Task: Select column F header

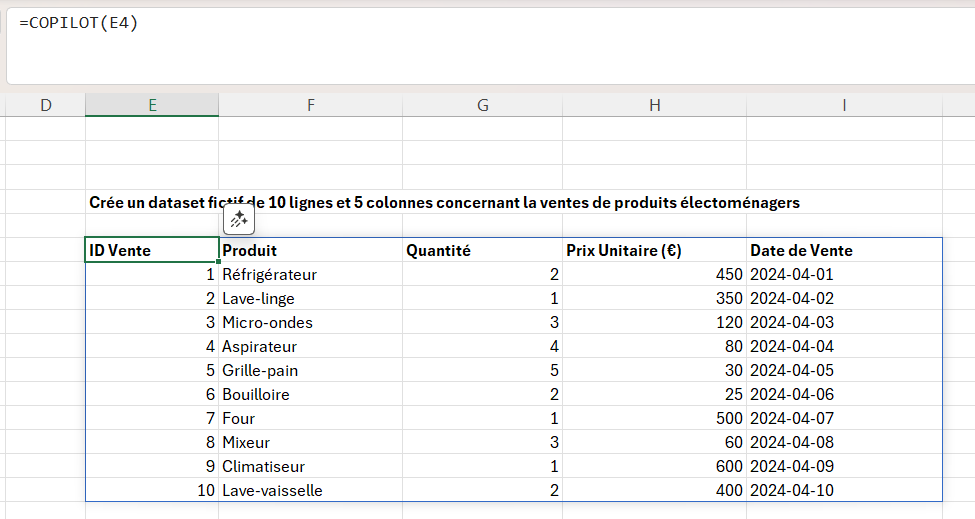Action: pyautogui.click(x=310, y=105)
